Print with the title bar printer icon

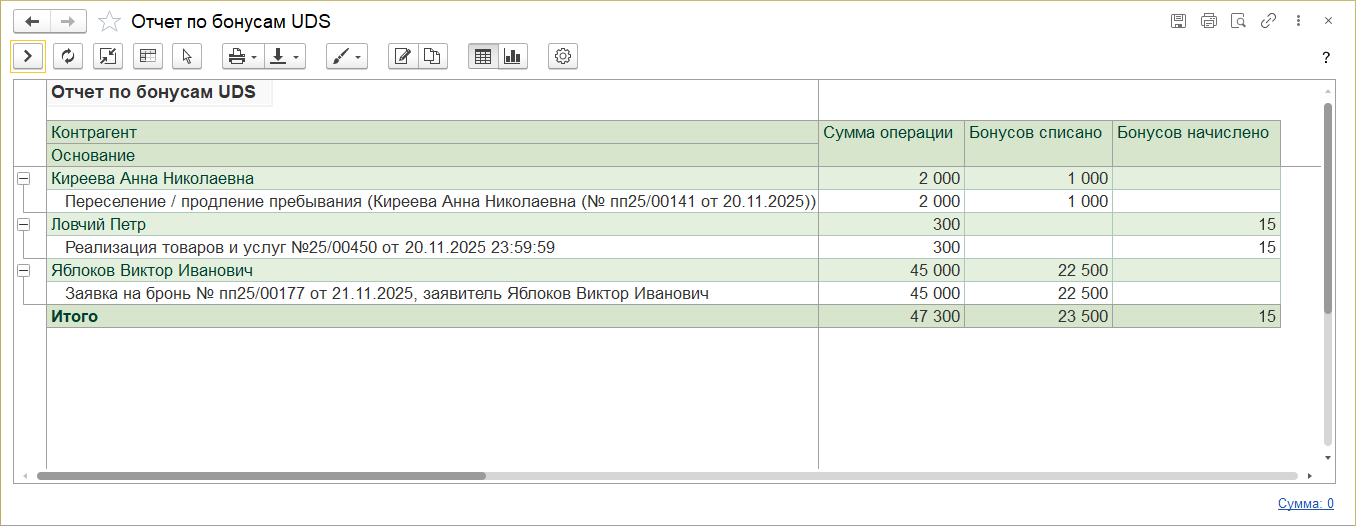[x=1208, y=21]
